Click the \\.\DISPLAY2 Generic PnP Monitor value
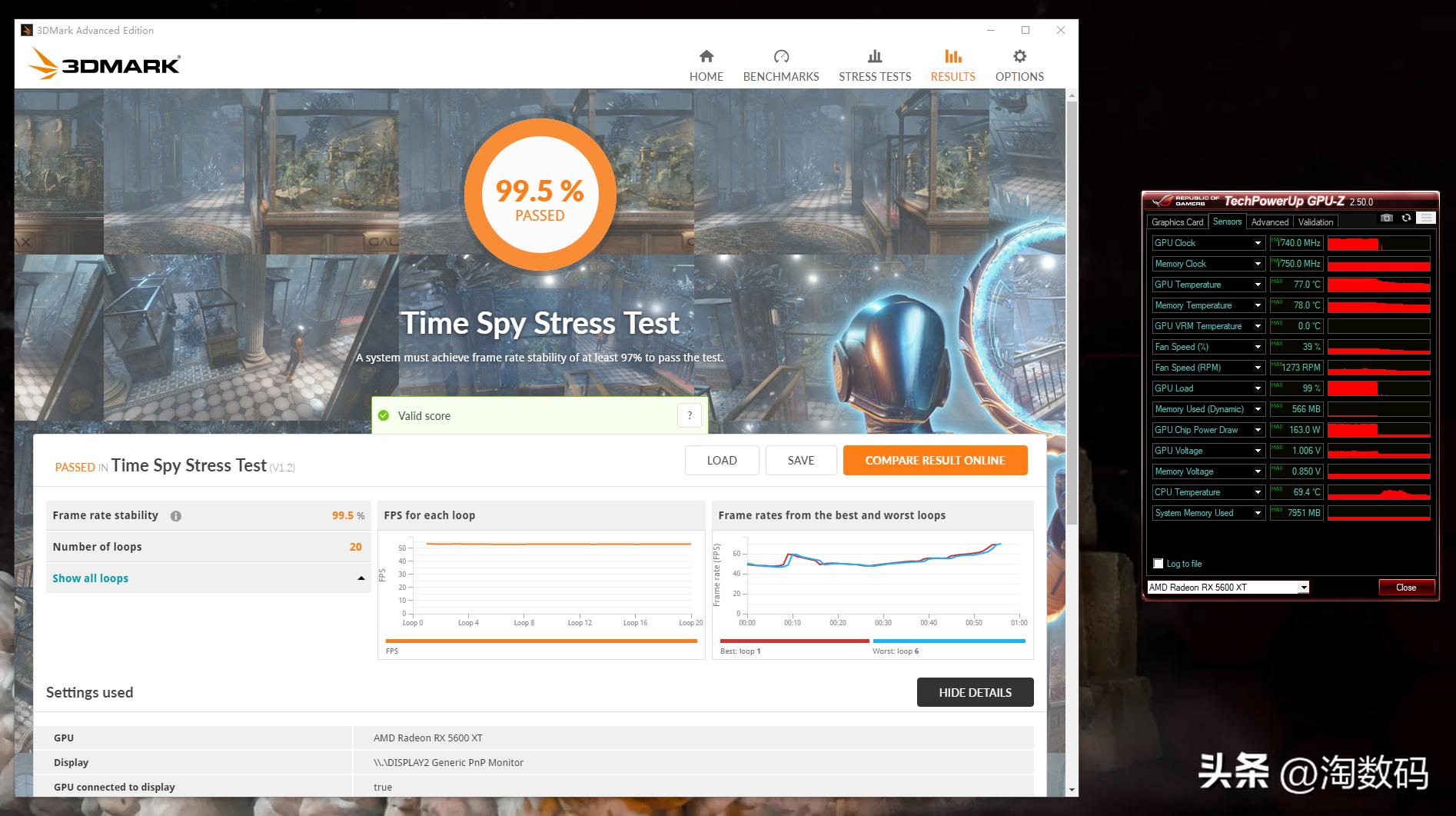The height and width of the screenshot is (816, 1456). (448, 762)
